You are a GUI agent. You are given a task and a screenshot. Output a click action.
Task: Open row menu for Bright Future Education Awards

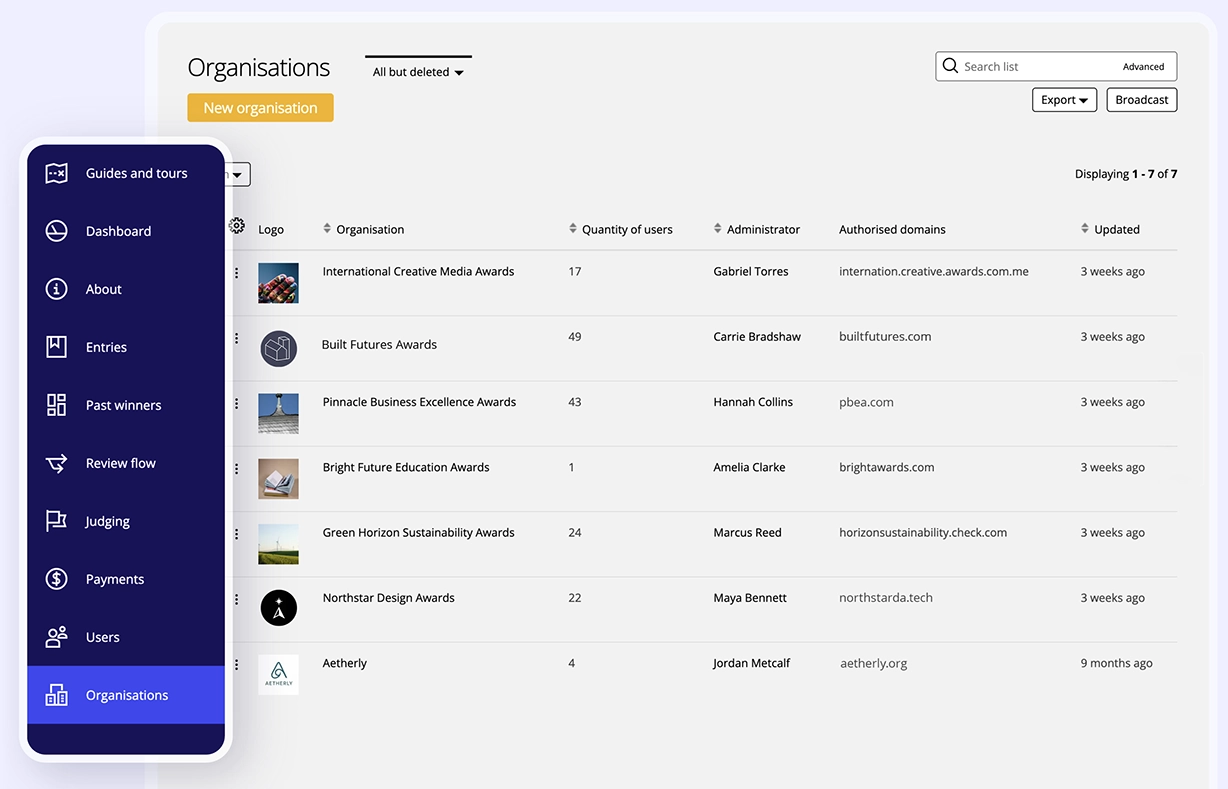[x=237, y=468]
